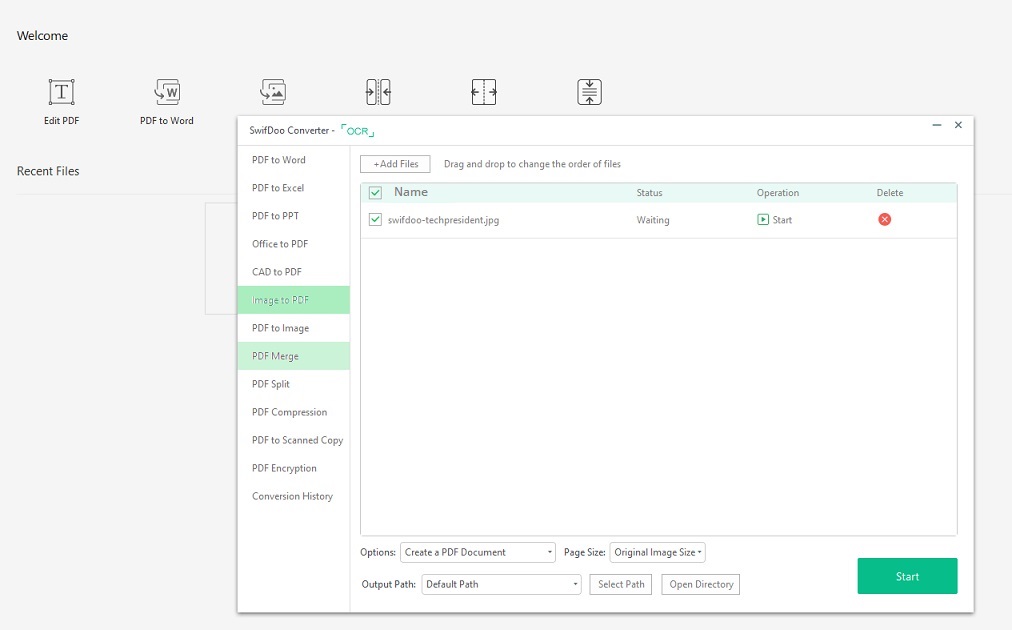Switch to PDF to Word converter tab

click(x=294, y=160)
